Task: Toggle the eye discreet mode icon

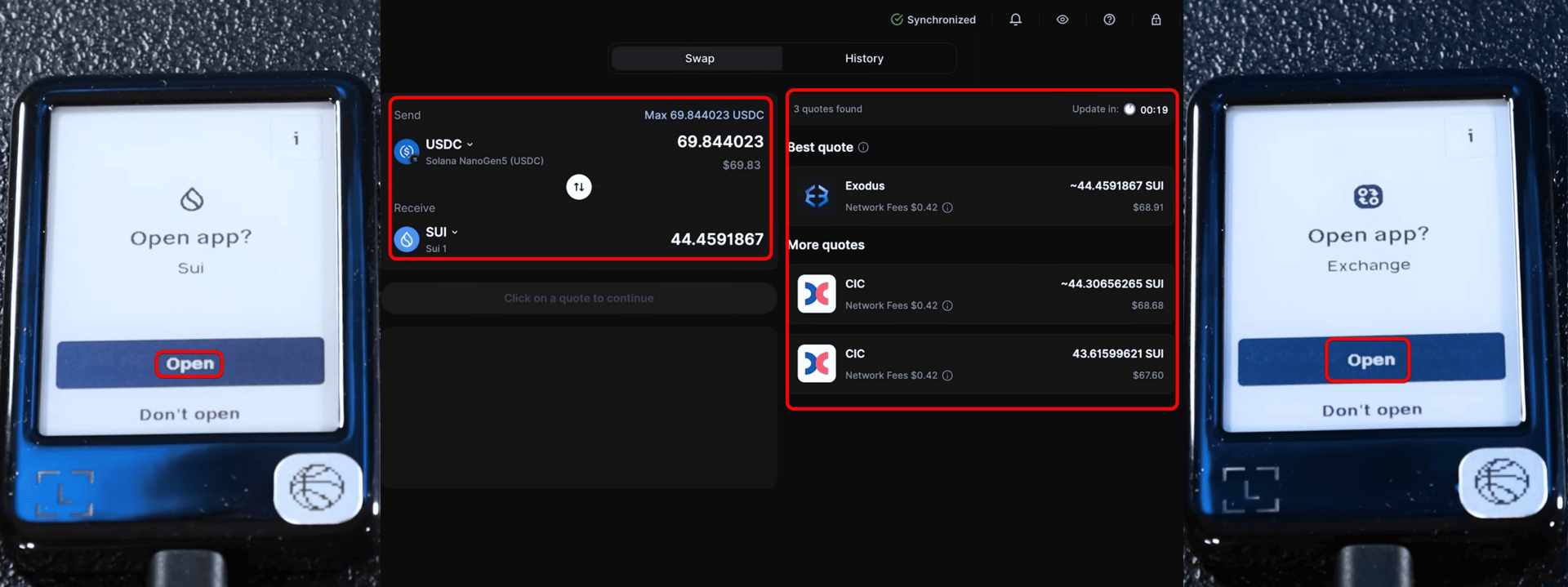Action: tap(1062, 20)
